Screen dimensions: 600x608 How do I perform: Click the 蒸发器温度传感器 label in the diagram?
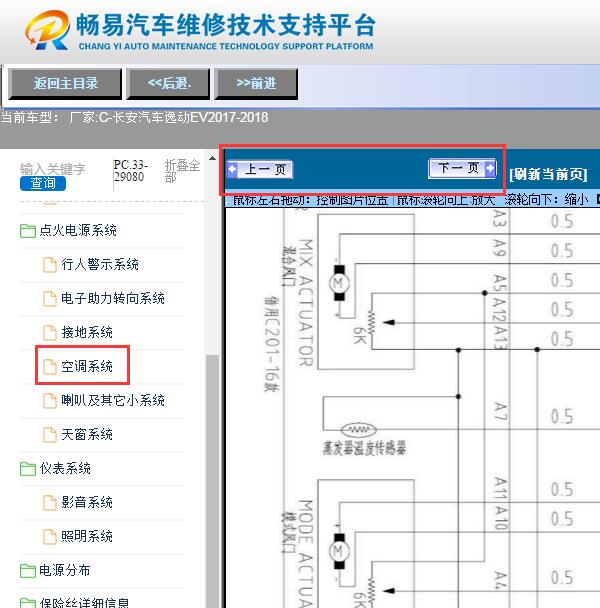[x=364, y=448]
